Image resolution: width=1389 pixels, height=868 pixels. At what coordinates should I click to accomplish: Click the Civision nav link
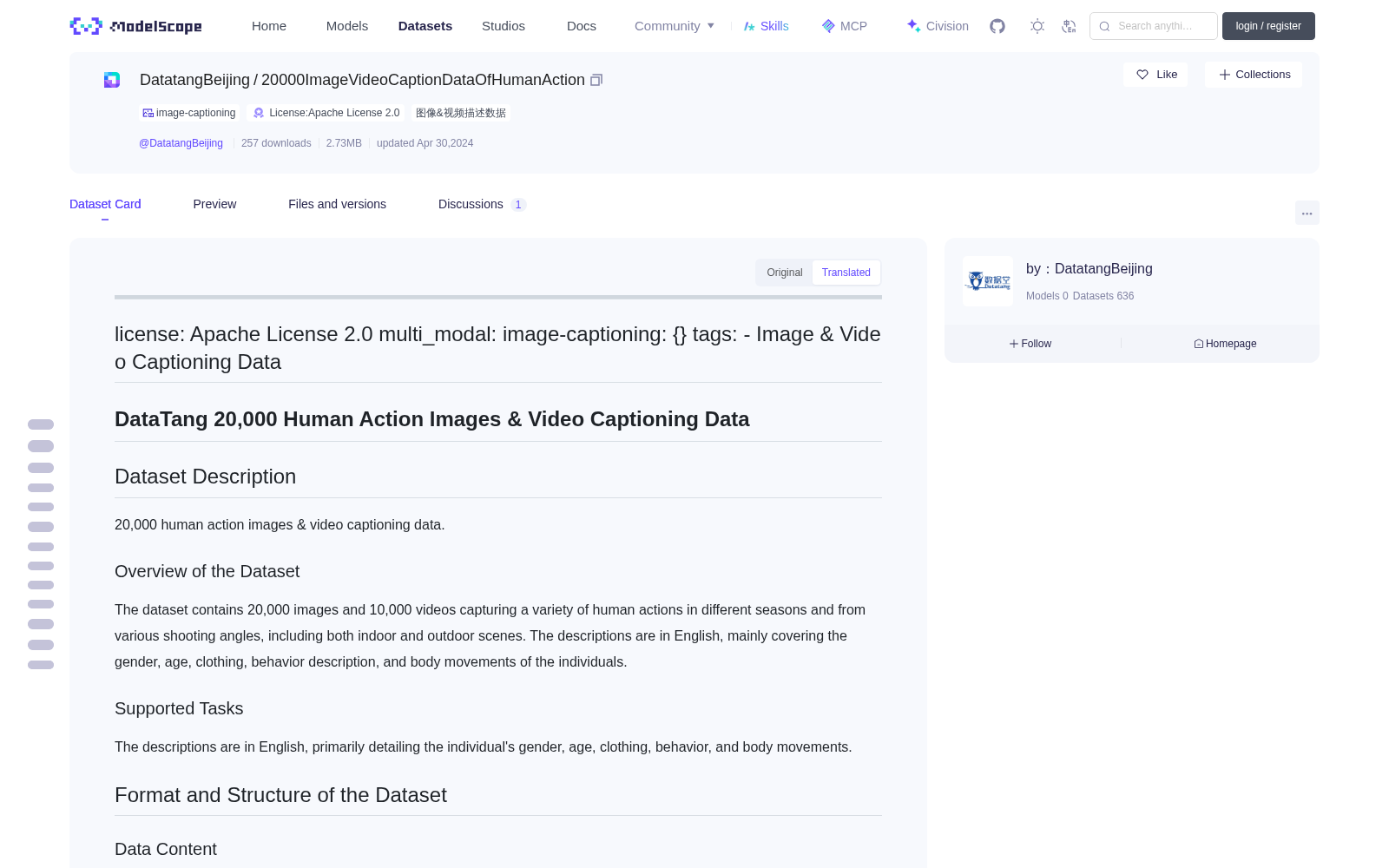(938, 26)
